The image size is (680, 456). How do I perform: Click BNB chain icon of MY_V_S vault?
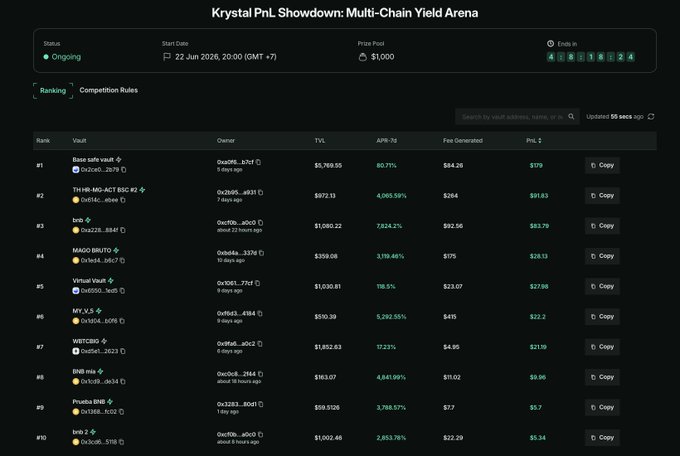(x=76, y=321)
